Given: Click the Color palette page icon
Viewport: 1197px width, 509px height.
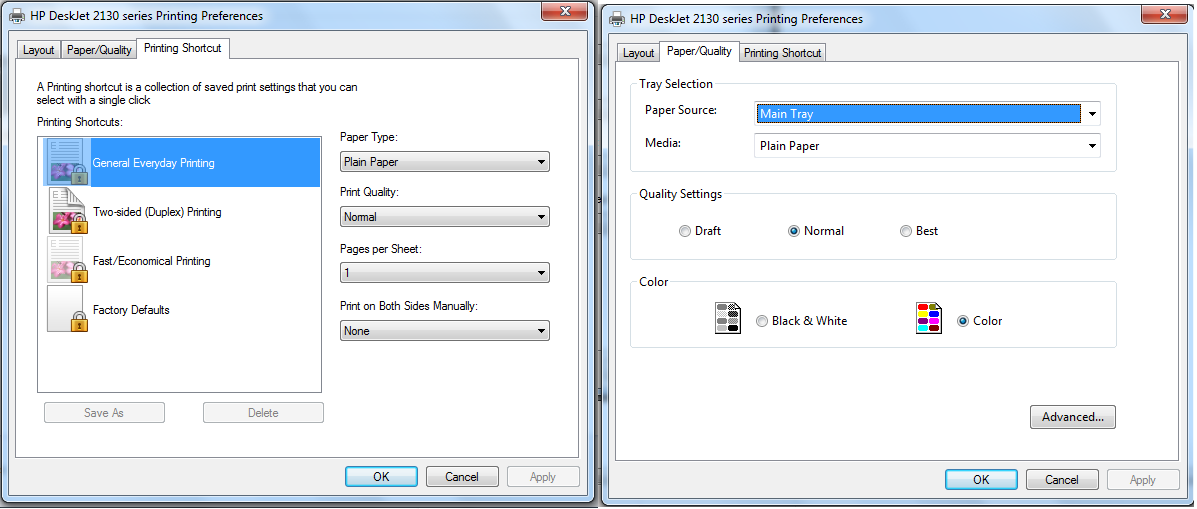Looking at the screenshot, I should tap(929, 318).
